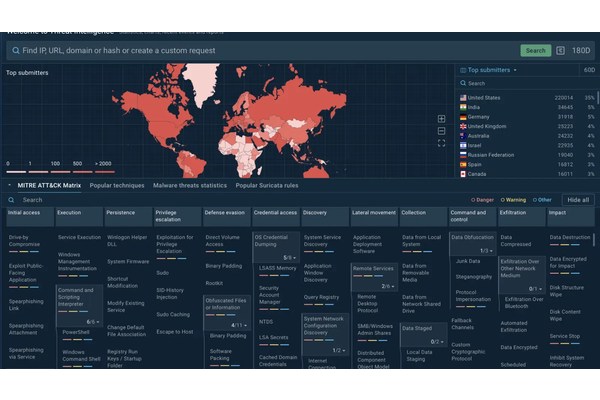Viewport: 600px width, 400px height.
Task: Toggle the Warning filter
Action: pos(513,200)
